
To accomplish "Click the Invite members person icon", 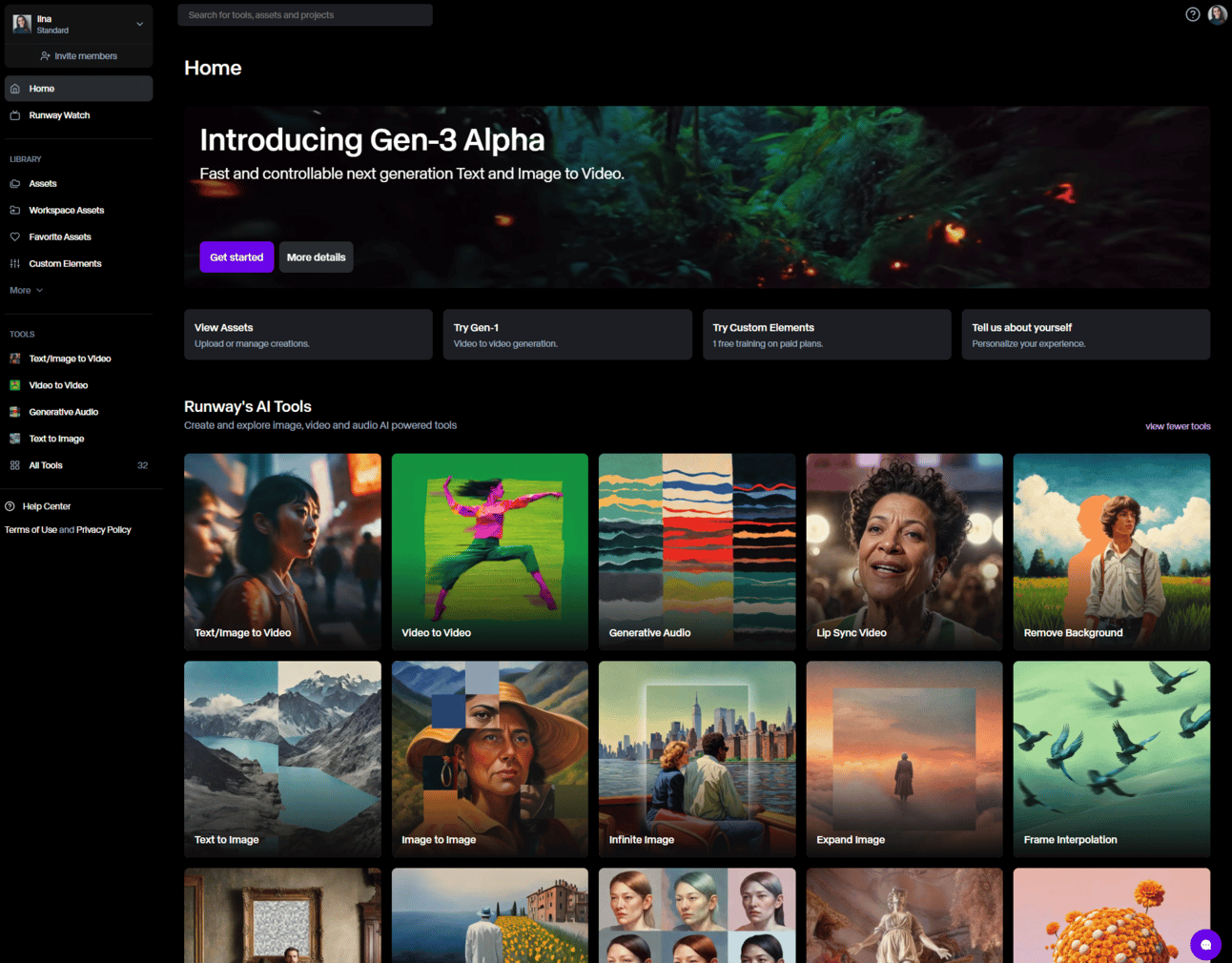I will click(45, 56).
